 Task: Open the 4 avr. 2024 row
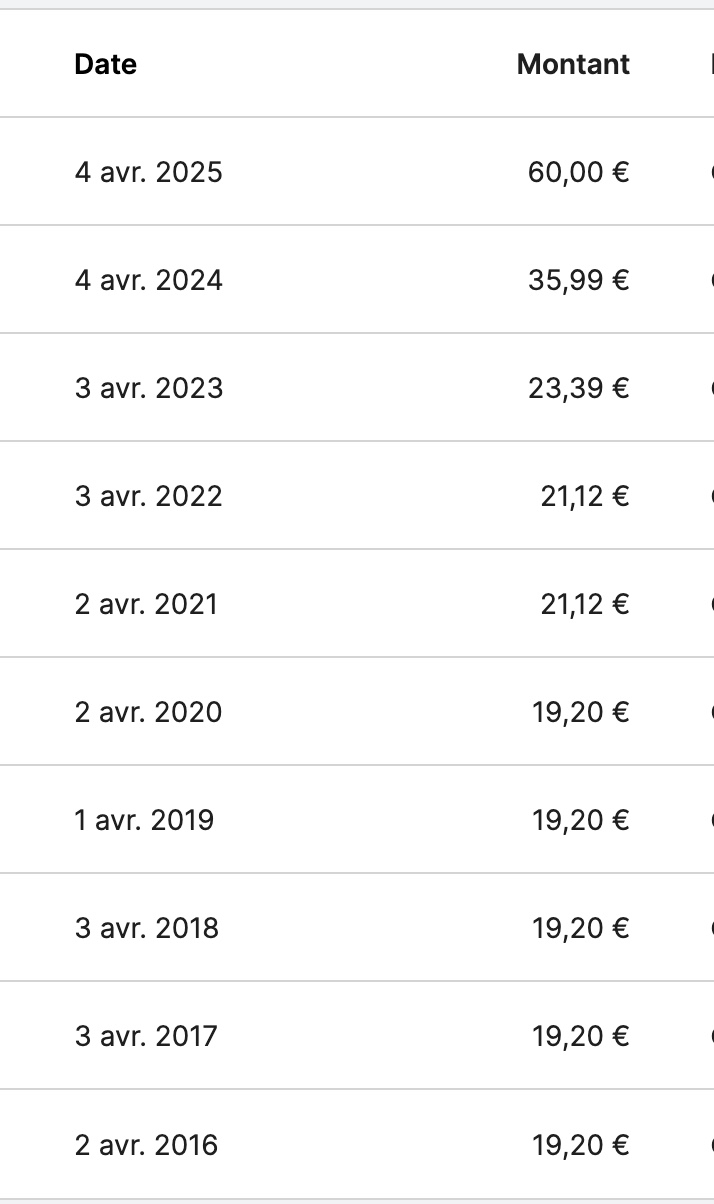tap(148, 280)
